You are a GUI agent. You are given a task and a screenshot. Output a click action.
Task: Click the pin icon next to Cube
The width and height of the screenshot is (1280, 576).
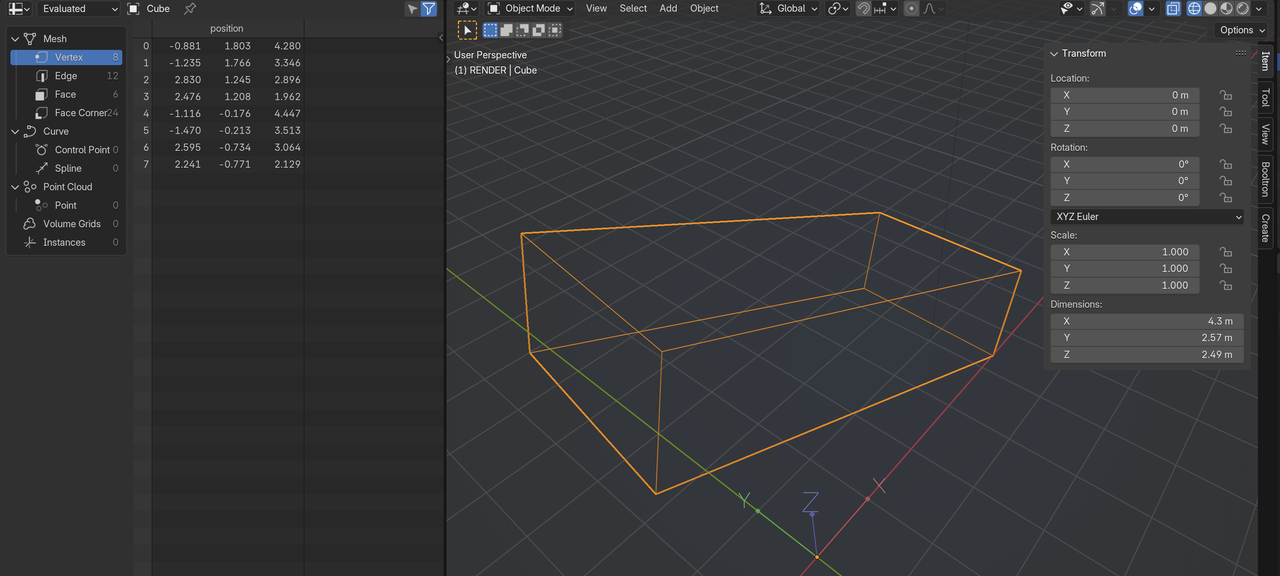tap(190, 8)
